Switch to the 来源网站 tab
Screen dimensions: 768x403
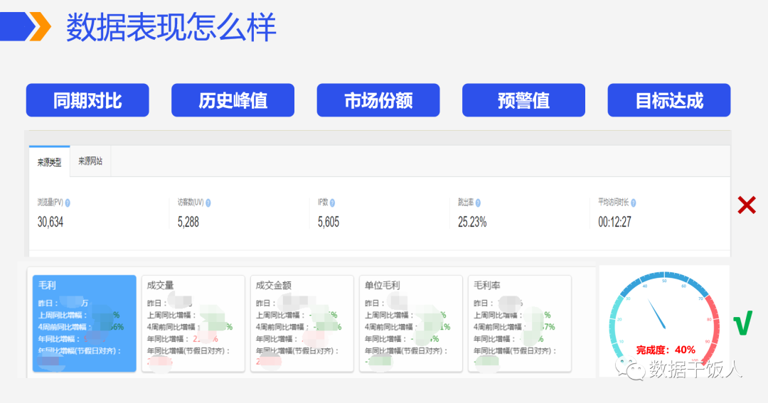point(91,161)
